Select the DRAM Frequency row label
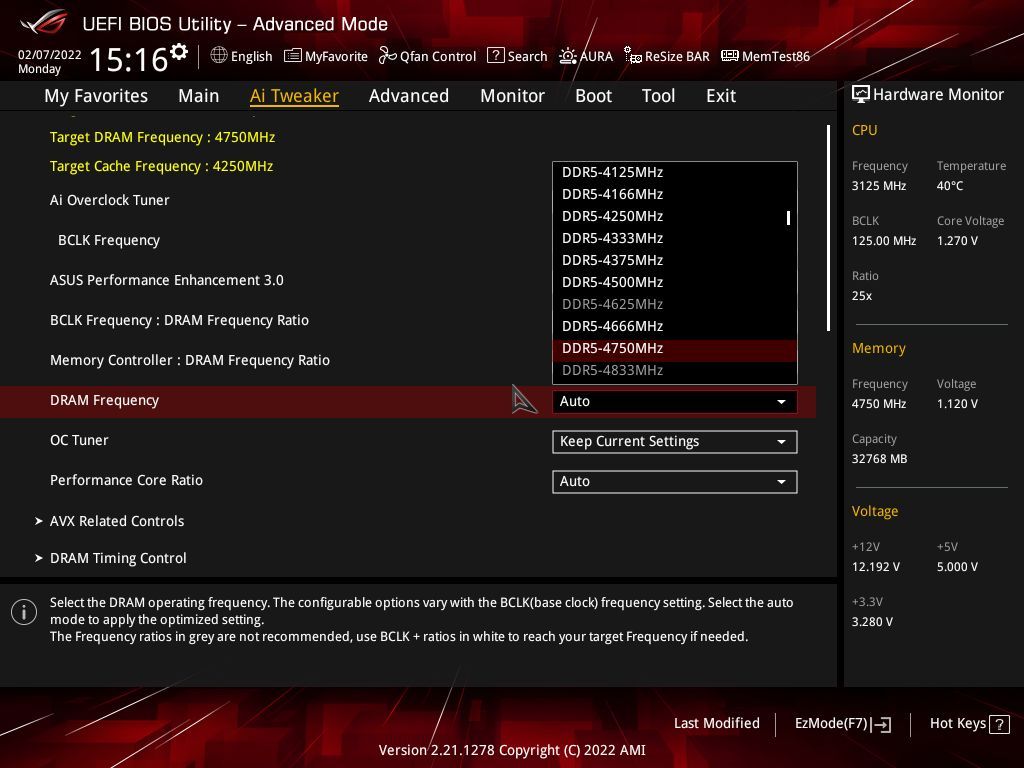This screenshot has height=768, width=1024. click(104, 400)
